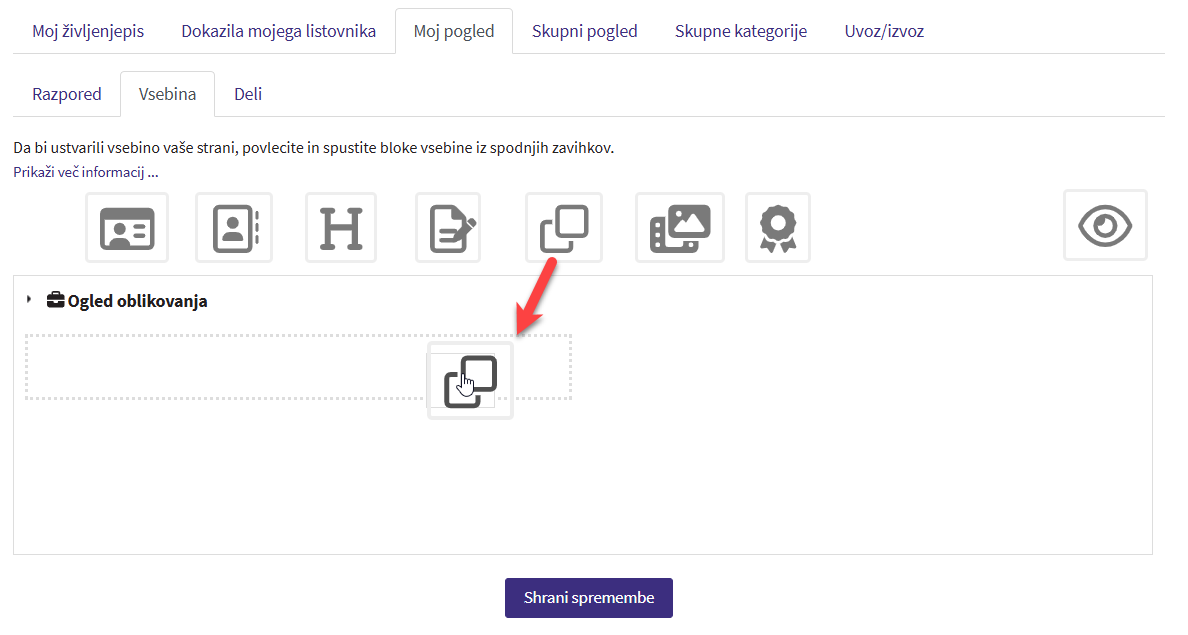Select the personal information card block icon
This screenshot has width=1188, height=635.
coord(127,228)
